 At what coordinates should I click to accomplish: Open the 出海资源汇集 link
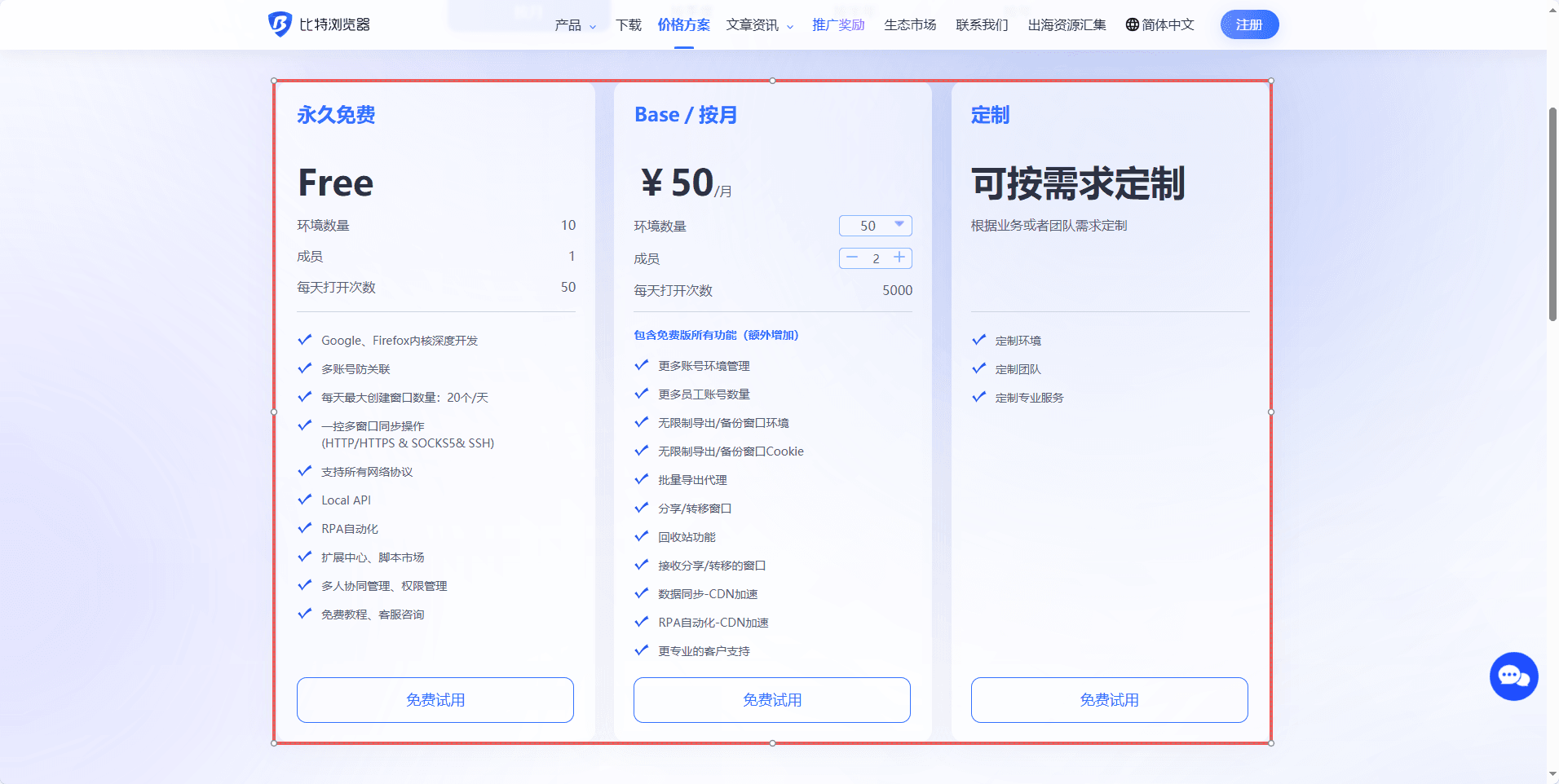[x=1066, y=24]
